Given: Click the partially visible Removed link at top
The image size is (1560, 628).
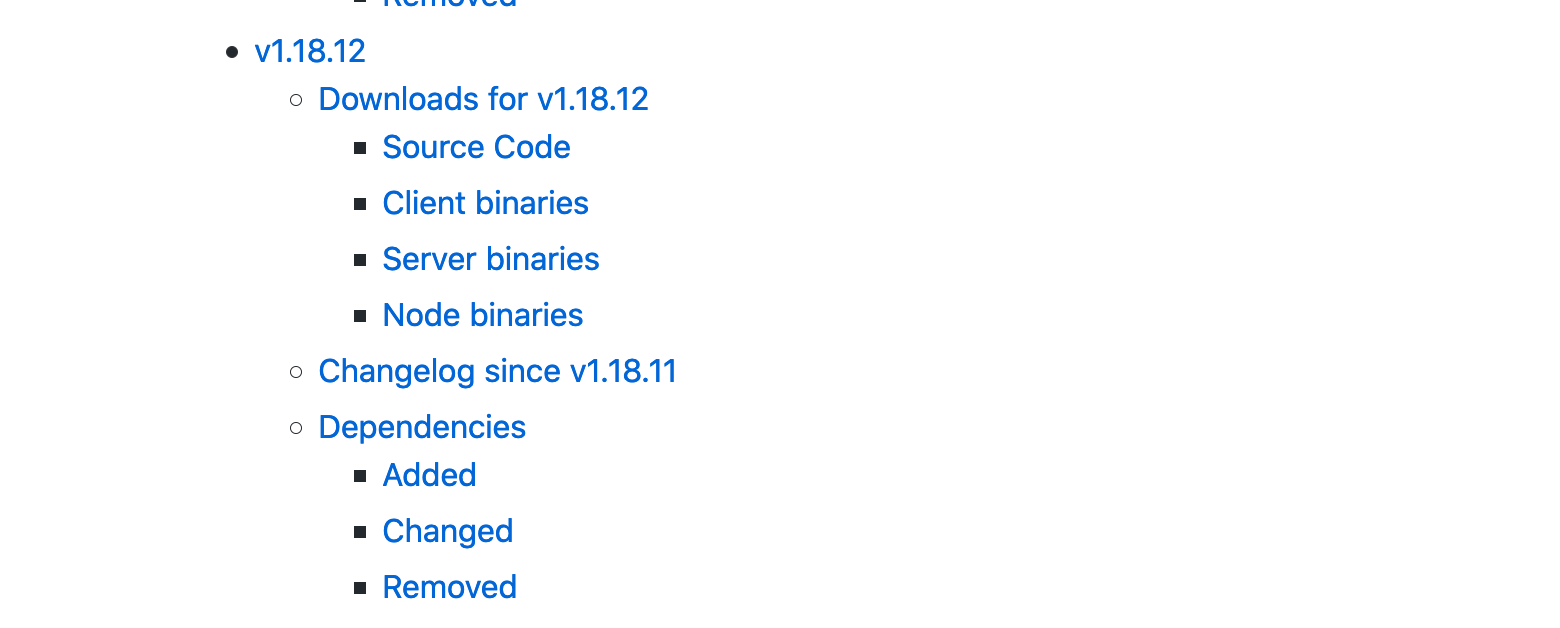Looking at the screenshot, I should tap(450, 3).
